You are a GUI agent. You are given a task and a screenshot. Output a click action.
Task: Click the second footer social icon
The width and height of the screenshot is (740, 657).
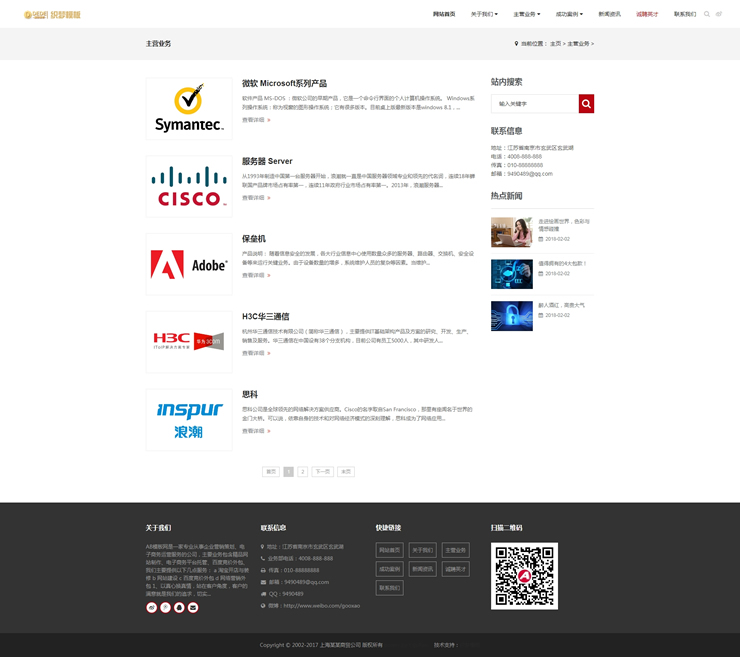[x=166, y=607]
